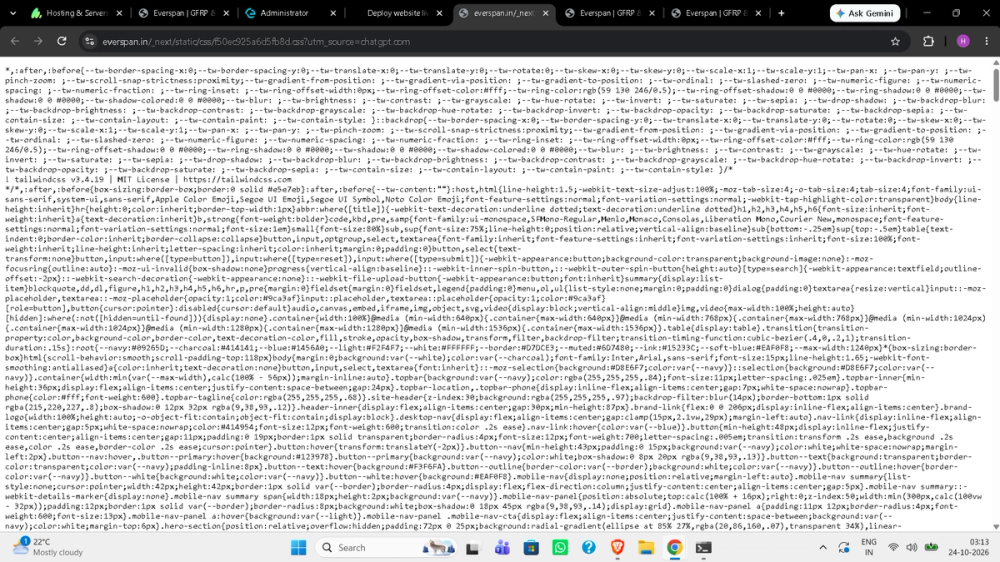Reload the current page
The image size is (1000, 562).
pyautogui.click(x=62, y=41)
